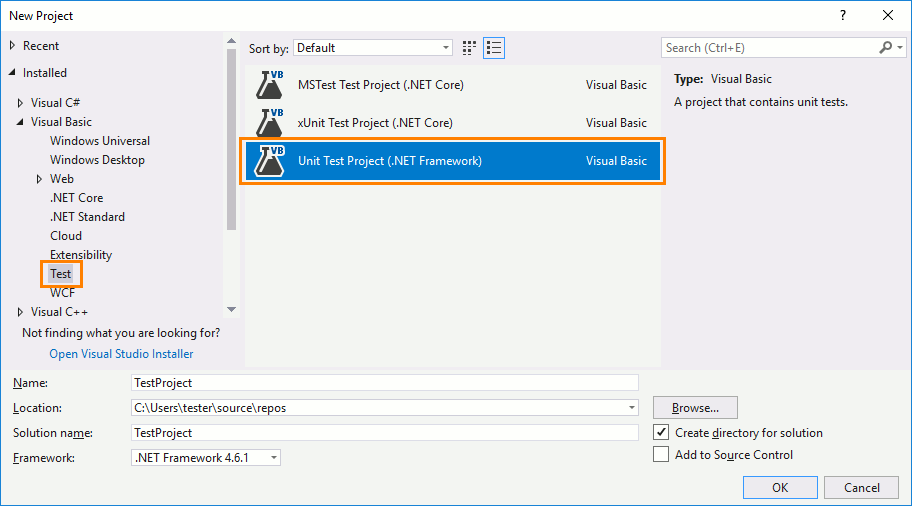912x506 pixels.
Task: Select MSTest Test Project (.NET Core) template
Action: click(x=453, y=84)
